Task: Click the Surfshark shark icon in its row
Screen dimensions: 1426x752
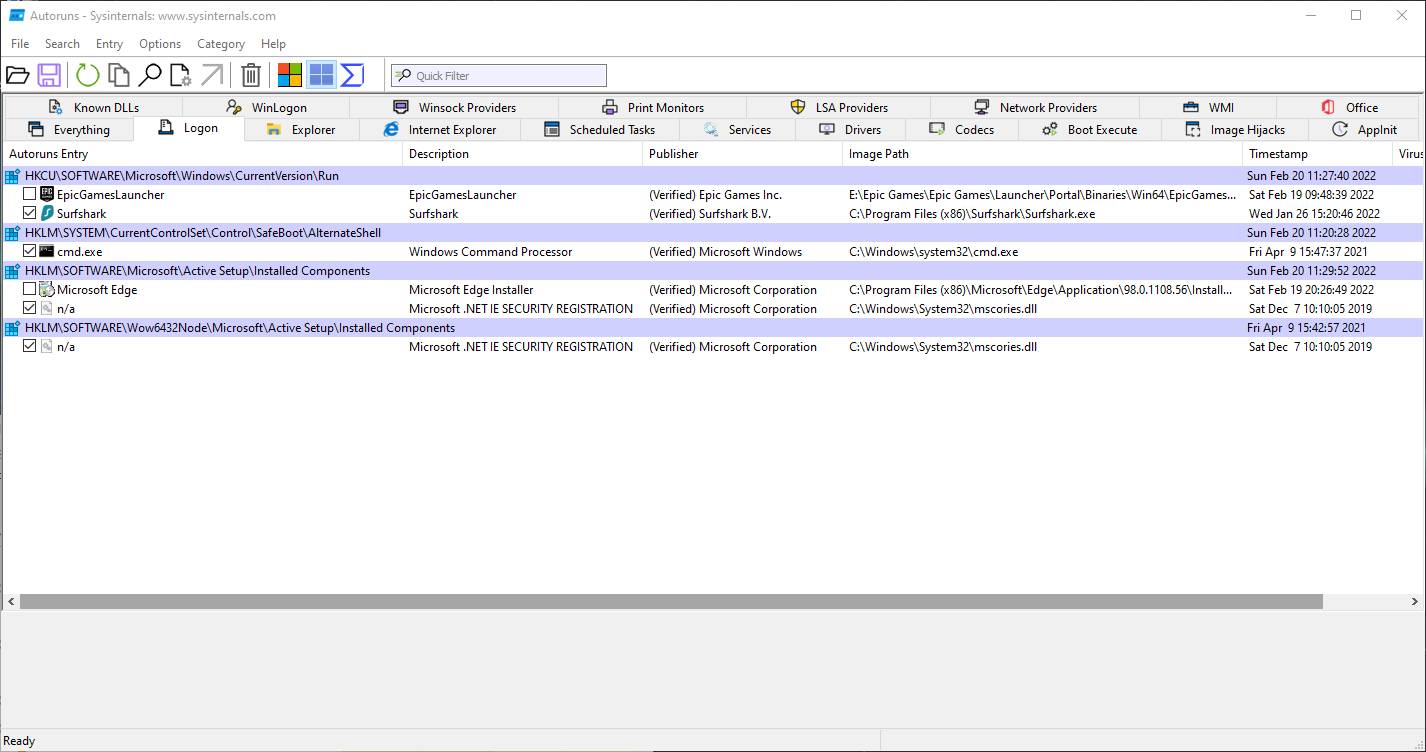Action: pos(47,214)
